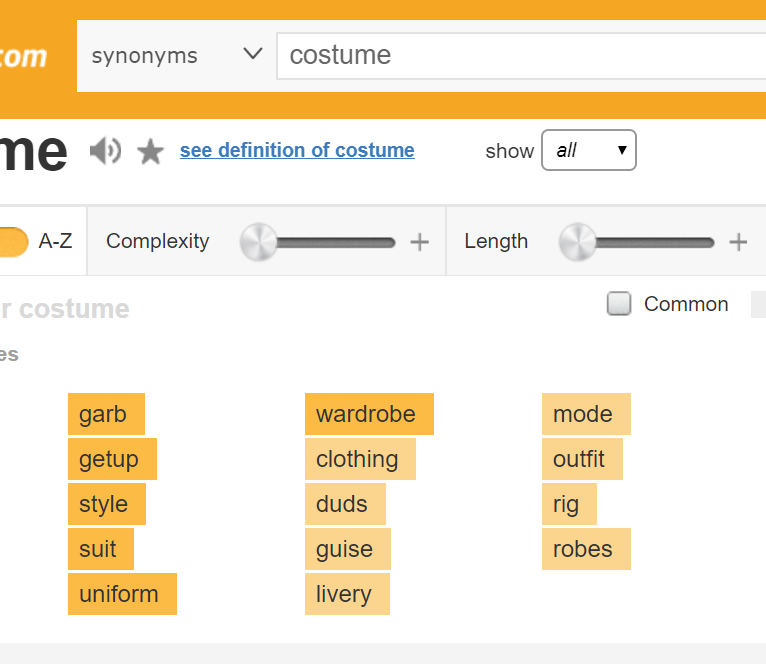Play the costume pronunciation audio speaker icon
The height and width of the screenshot is (664, 766).
click(x=105, y=151)
